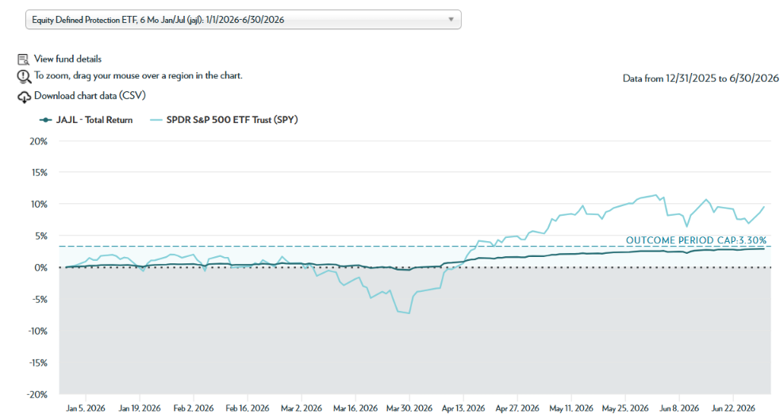Click the View fund details icon

23,59
